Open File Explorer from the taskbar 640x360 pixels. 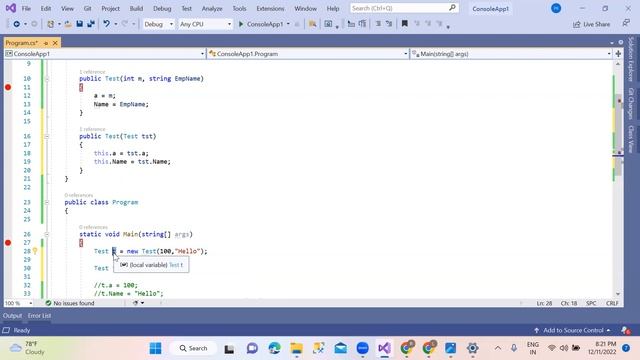[x=296, y=348]
